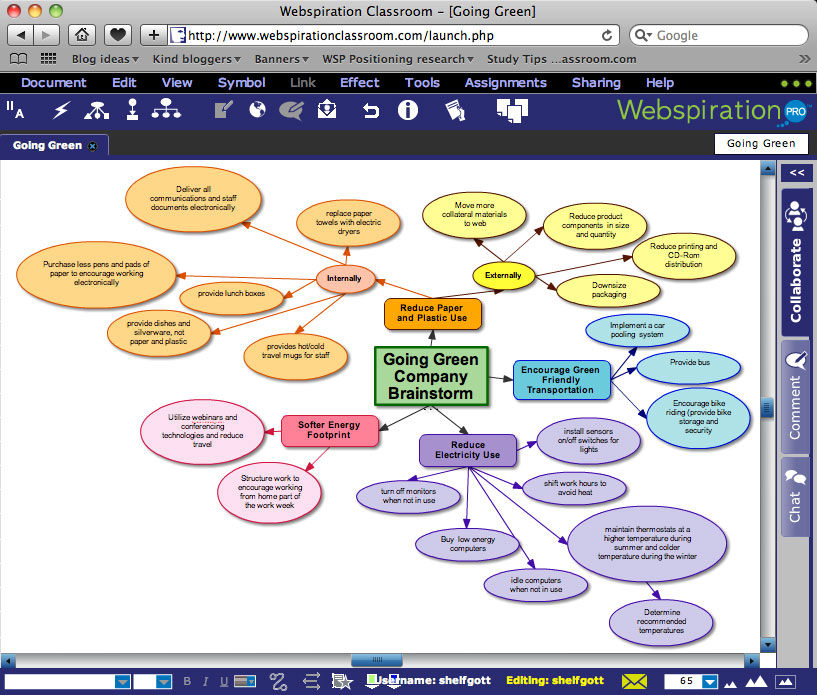Viewport: 817px width, 695px height.
Task: Insert hyperlink using the globe icon
Action: click(x=257, y=109)
